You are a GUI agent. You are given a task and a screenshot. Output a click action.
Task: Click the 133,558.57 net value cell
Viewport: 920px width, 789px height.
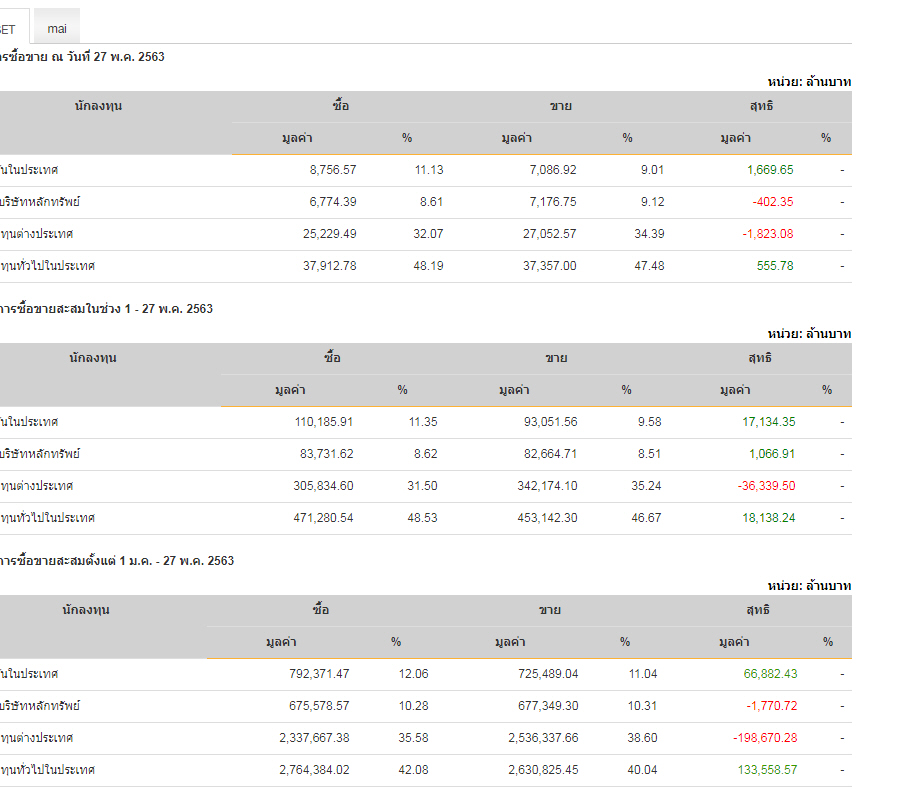pyautogui.click(x=765, y=770)
